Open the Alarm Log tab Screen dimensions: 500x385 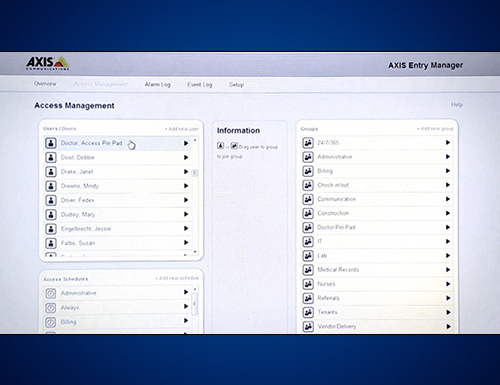[x=157, y=85]
